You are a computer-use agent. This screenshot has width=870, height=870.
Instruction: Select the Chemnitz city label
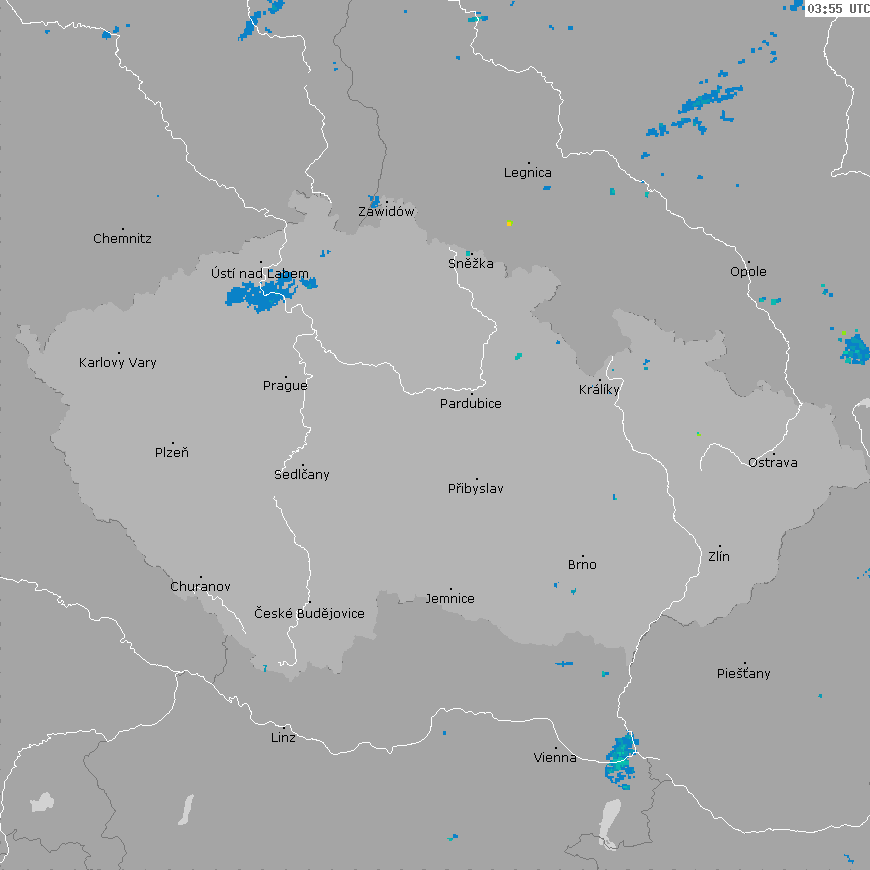[122, 239]
